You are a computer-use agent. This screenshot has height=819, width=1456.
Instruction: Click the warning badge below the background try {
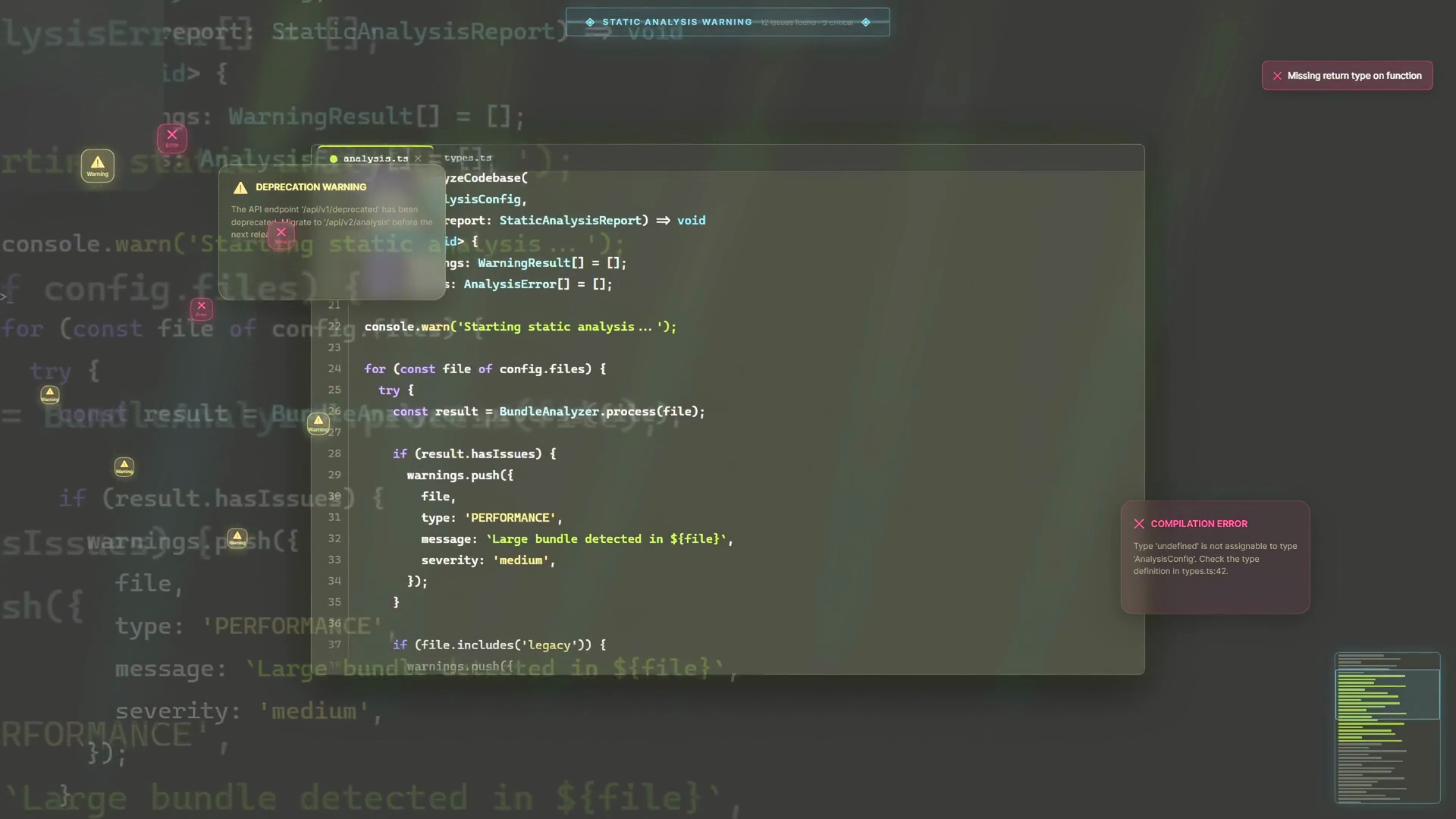point(50,394)
